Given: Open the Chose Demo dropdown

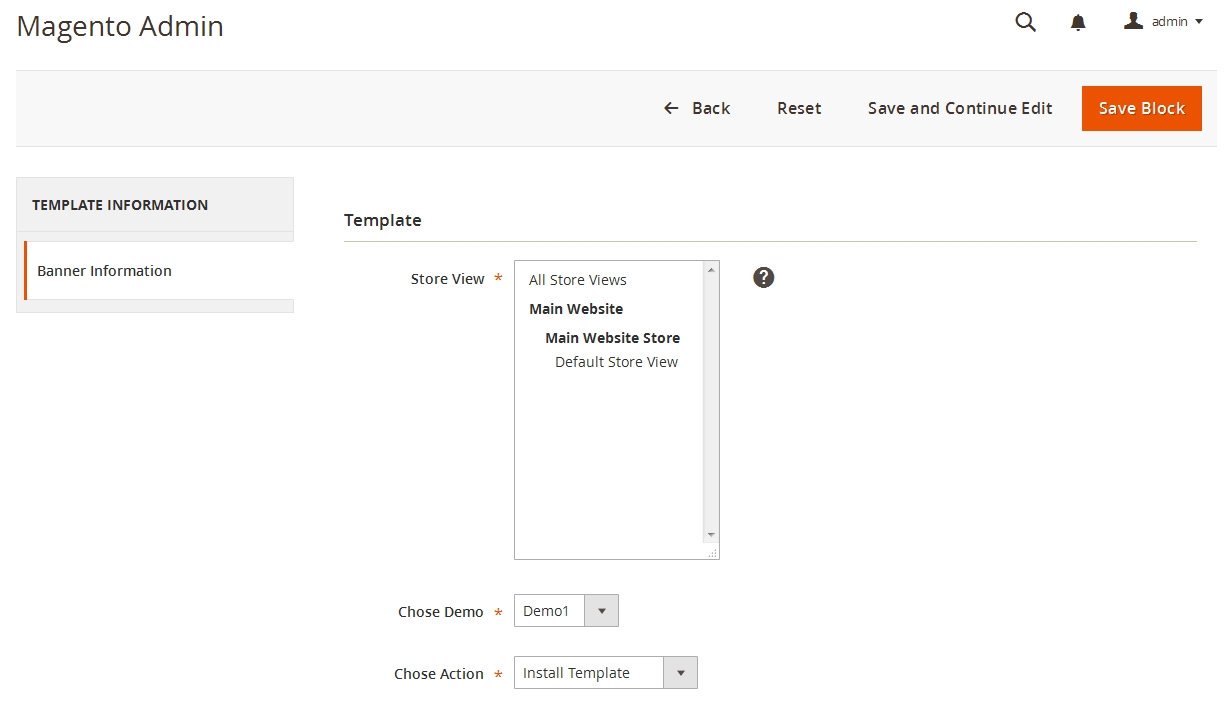Looking at the screenshot, I should pos(566,611).
